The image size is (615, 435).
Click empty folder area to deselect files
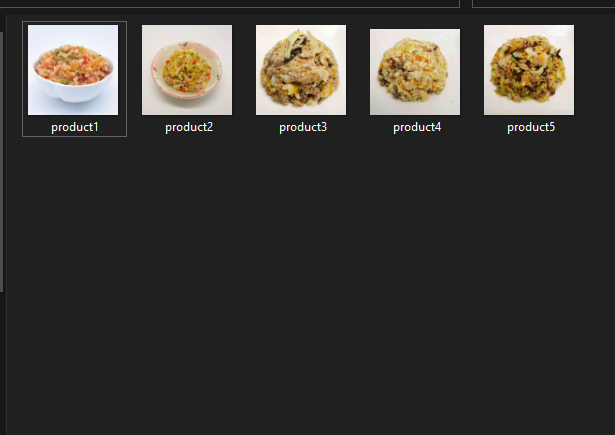coord(310,282)
